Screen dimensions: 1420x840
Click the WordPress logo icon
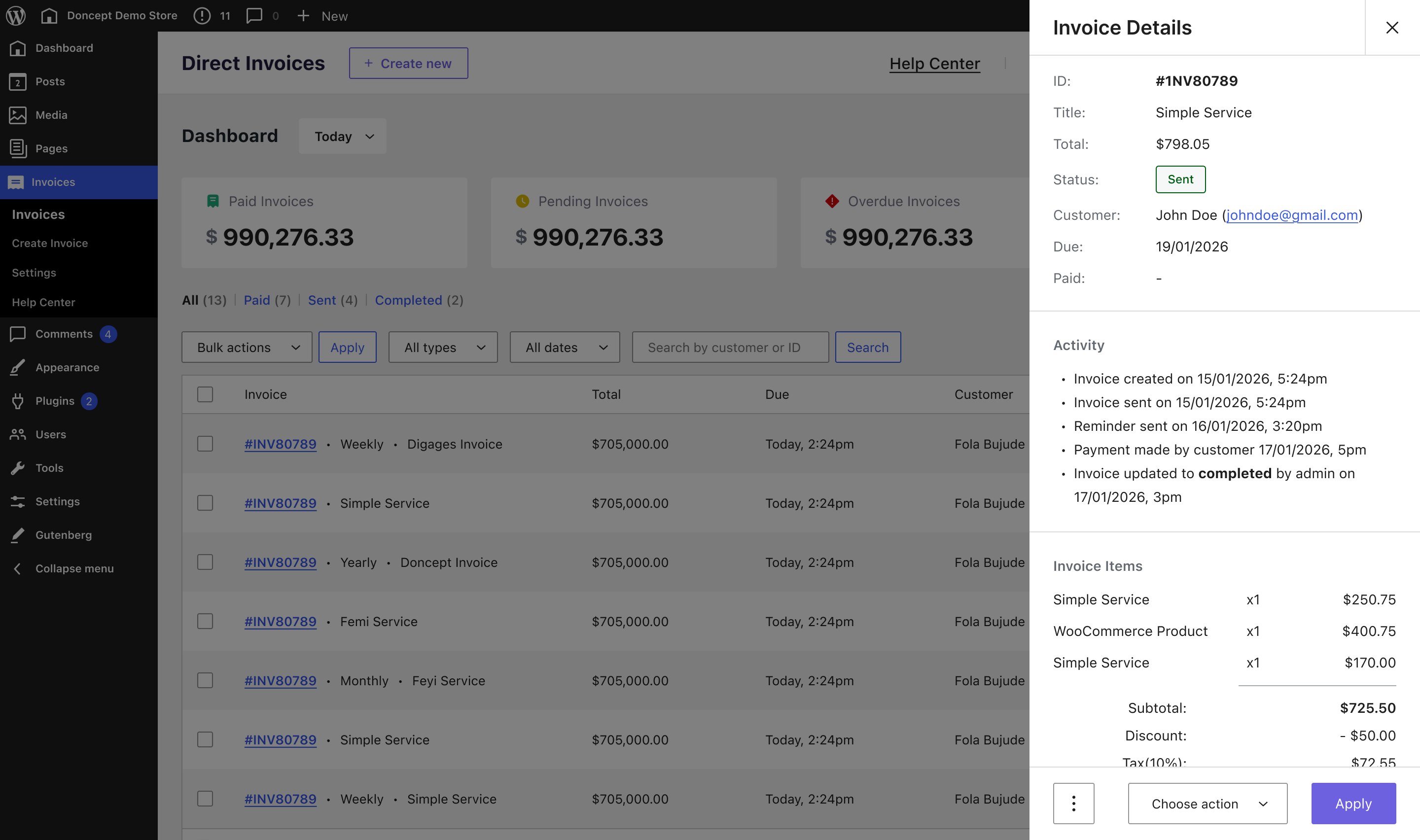tap(16, 16)
